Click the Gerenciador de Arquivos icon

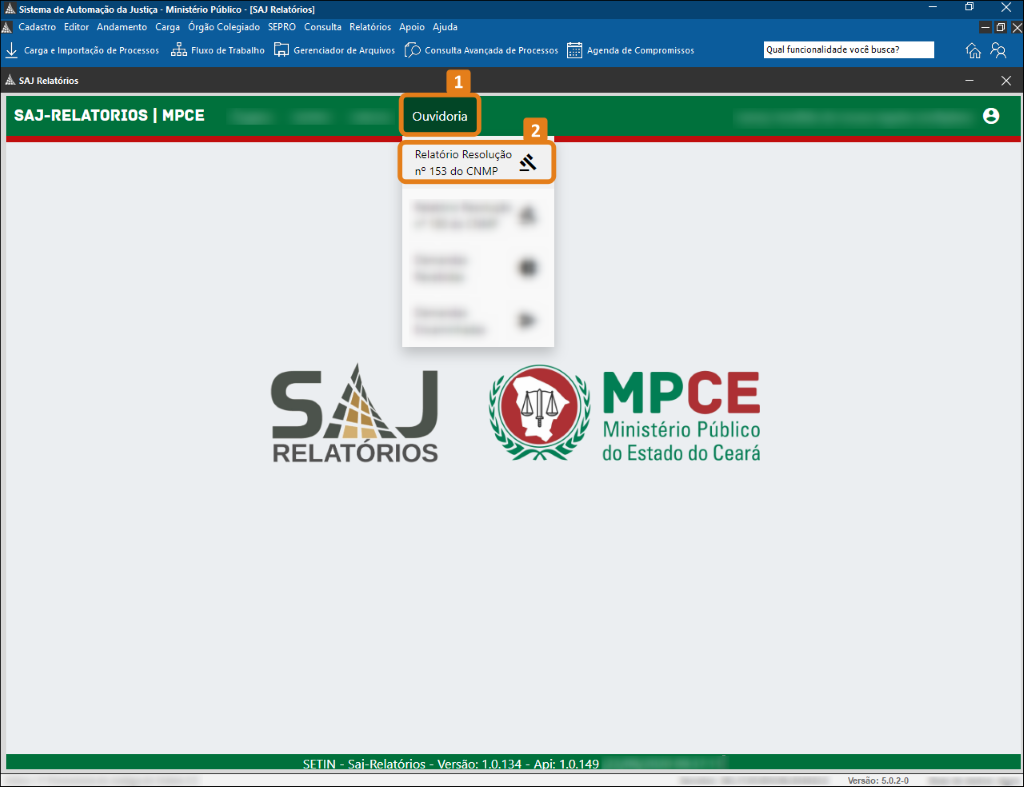pyautogui.click(x=281, y=50)
